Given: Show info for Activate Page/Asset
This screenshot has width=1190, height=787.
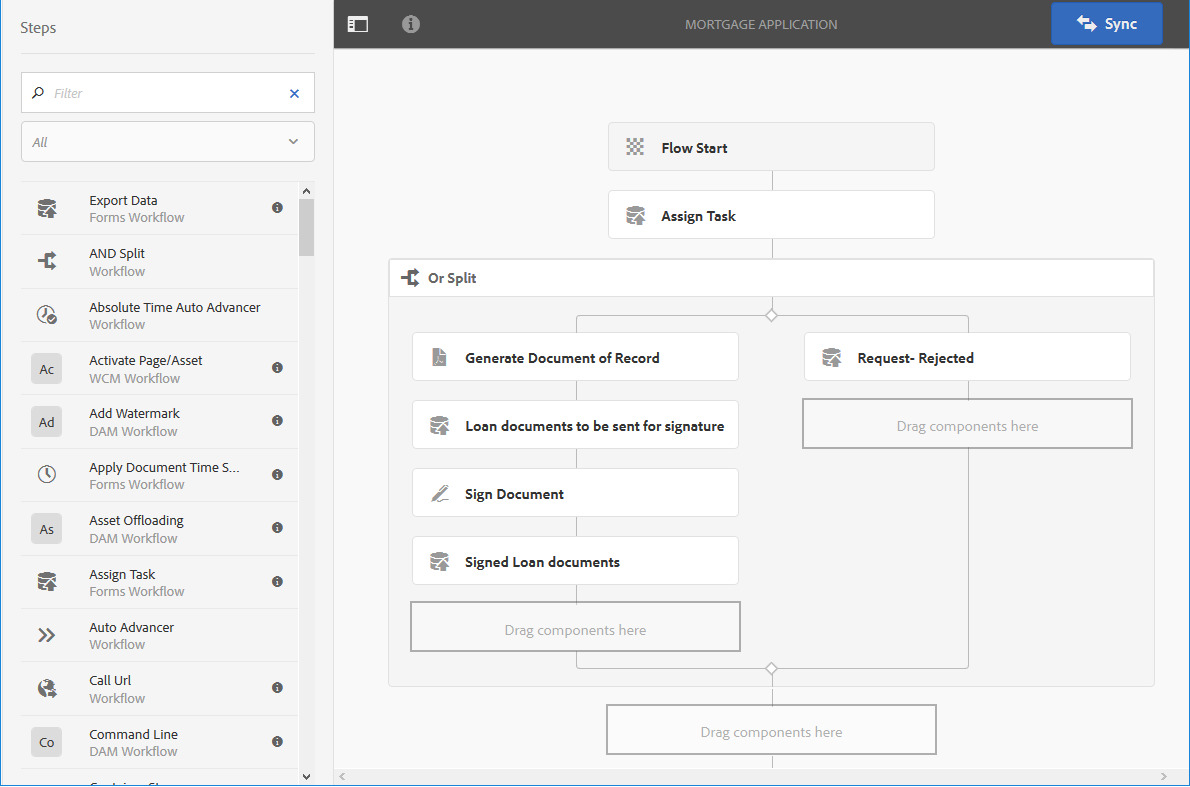Looking at the screenshot, I should [x=278, y=367].
